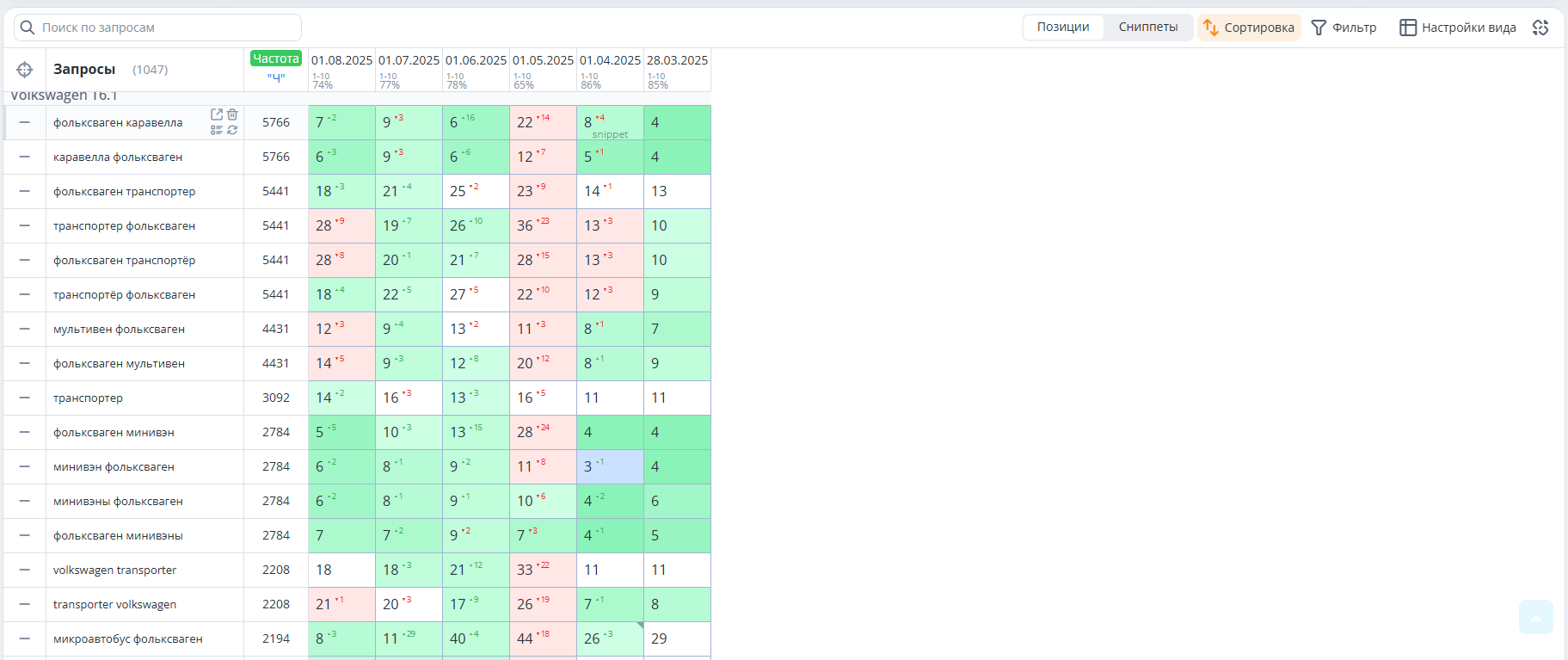1568x660 pixels.
Task: Click the query text 'микроавтобус фольксваген'
Action: click(x=128, y=638)
